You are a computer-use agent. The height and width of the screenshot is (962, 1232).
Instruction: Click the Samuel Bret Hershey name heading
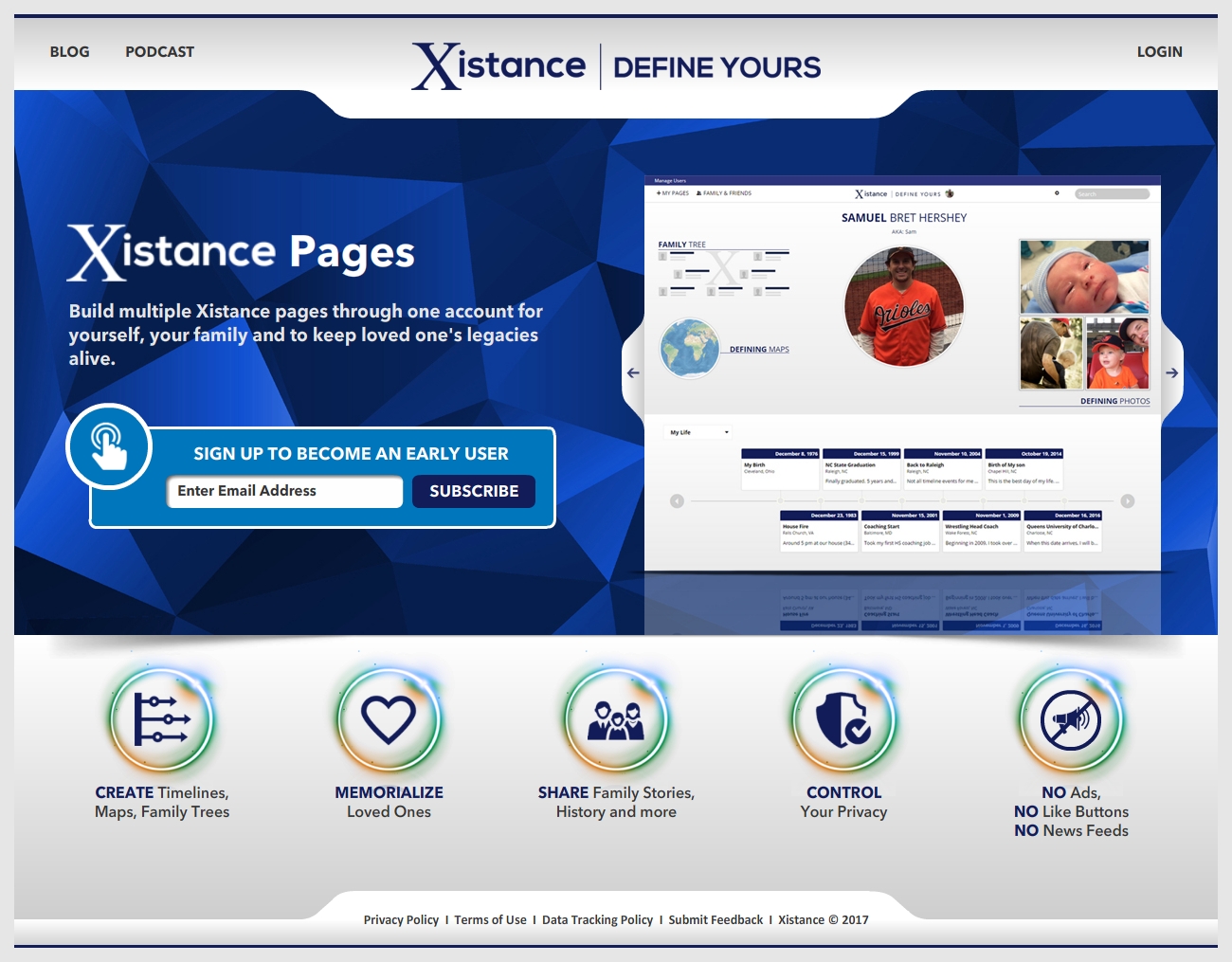pos(904,218)
